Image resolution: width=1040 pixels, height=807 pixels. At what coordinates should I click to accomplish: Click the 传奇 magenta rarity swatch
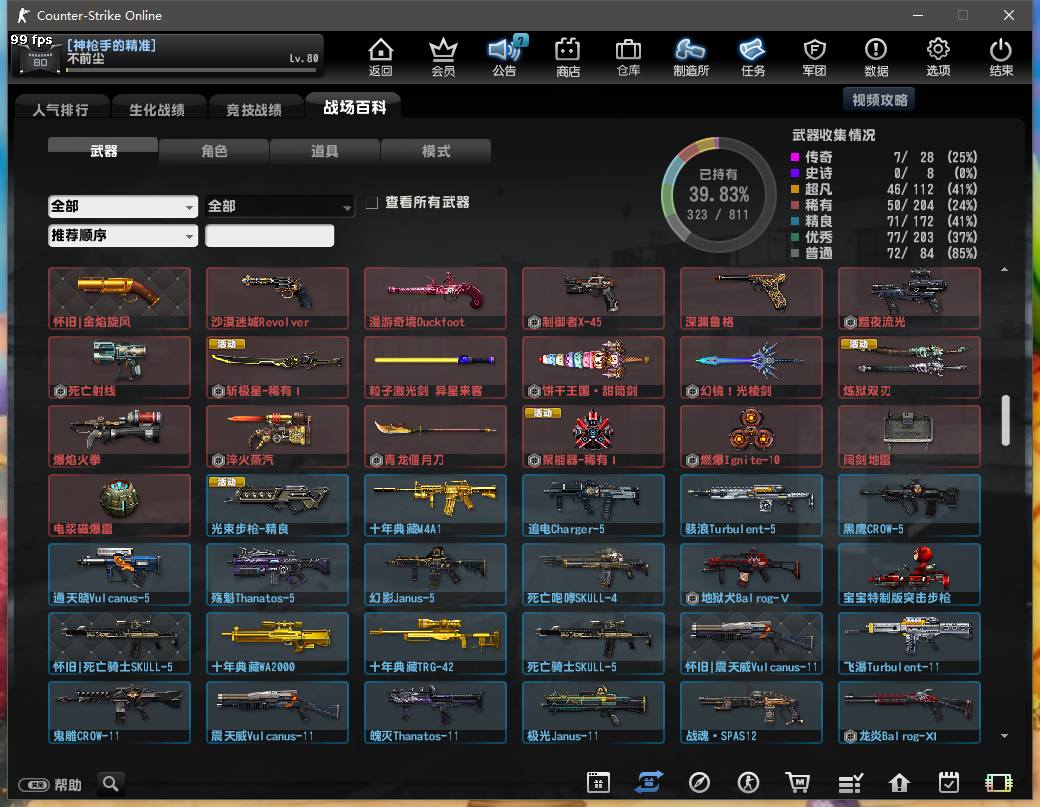(795, 157)
